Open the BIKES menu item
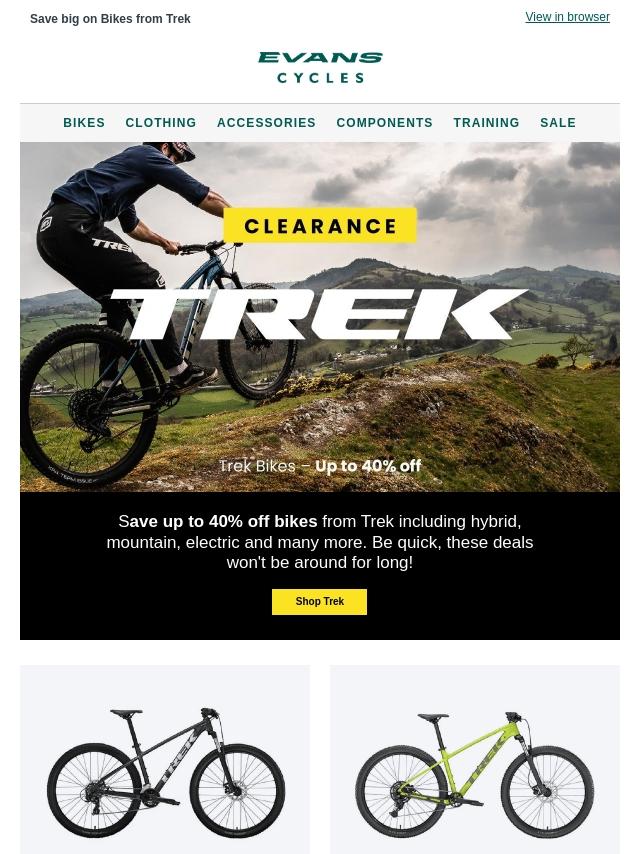640x854 pixels. coord(84,123)
